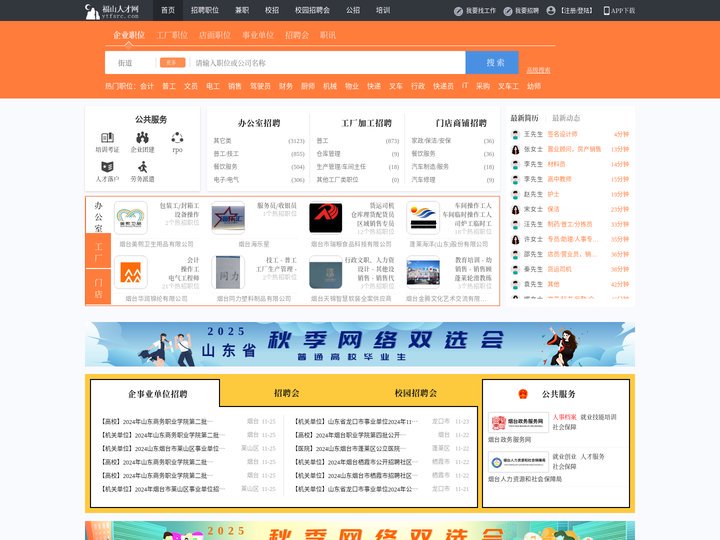Click the 烟台政务服务网 logo image
The image size is (720, 540).
tap(518, 422)
